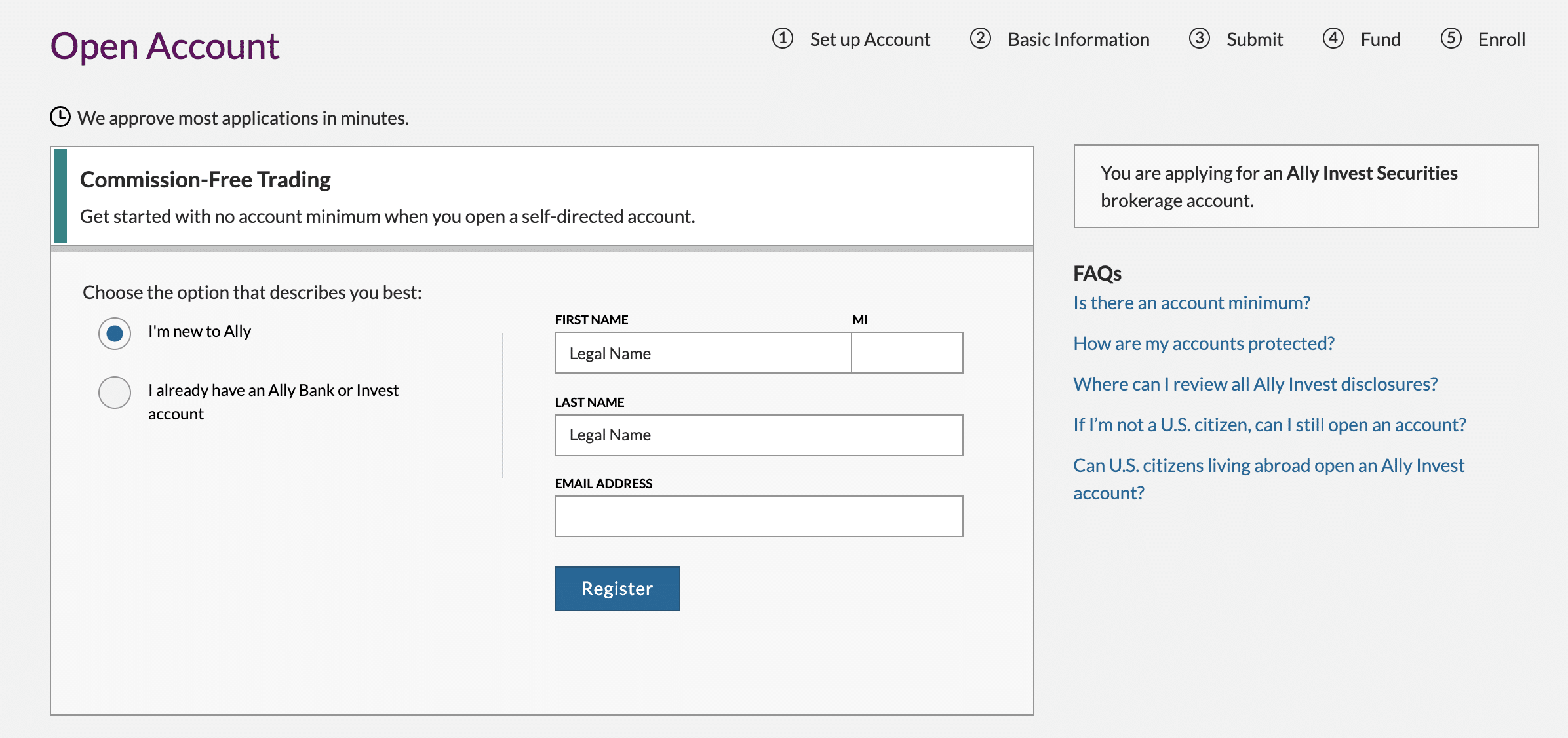Click "Choose the option that describes you best:" text

click(252, 292)
